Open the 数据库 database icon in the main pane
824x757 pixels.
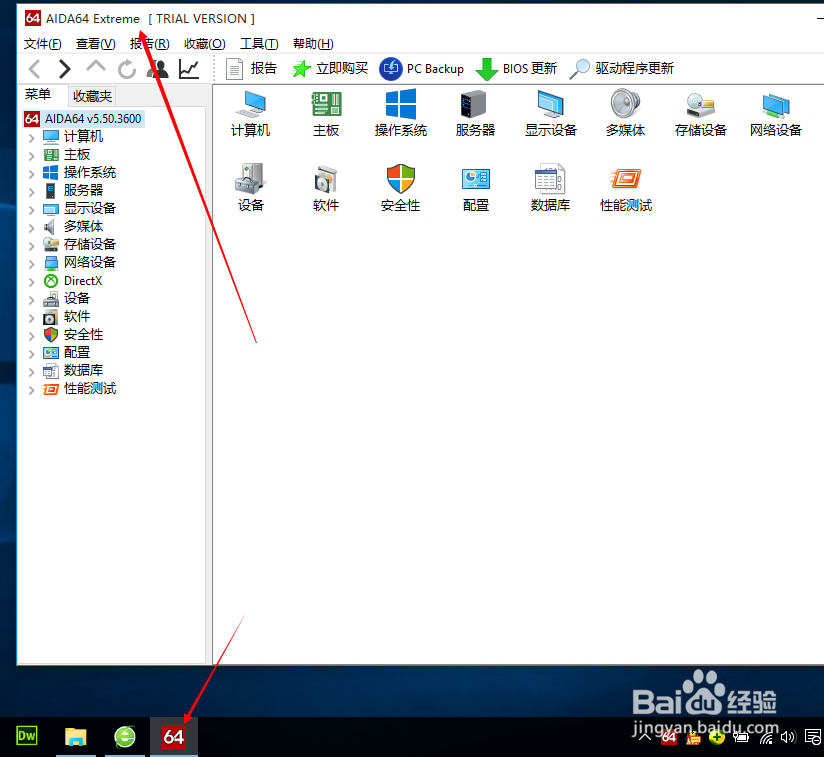pos(550,188)
